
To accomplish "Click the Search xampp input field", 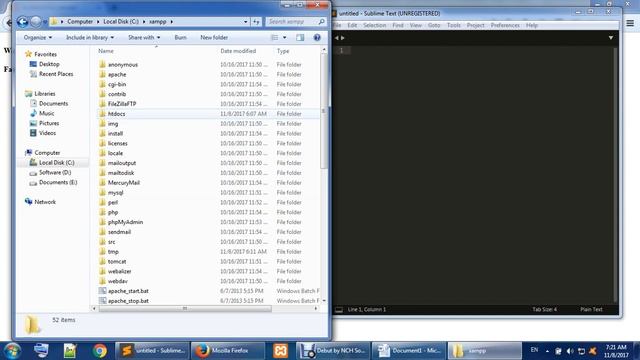I will (x=292, y=22).
